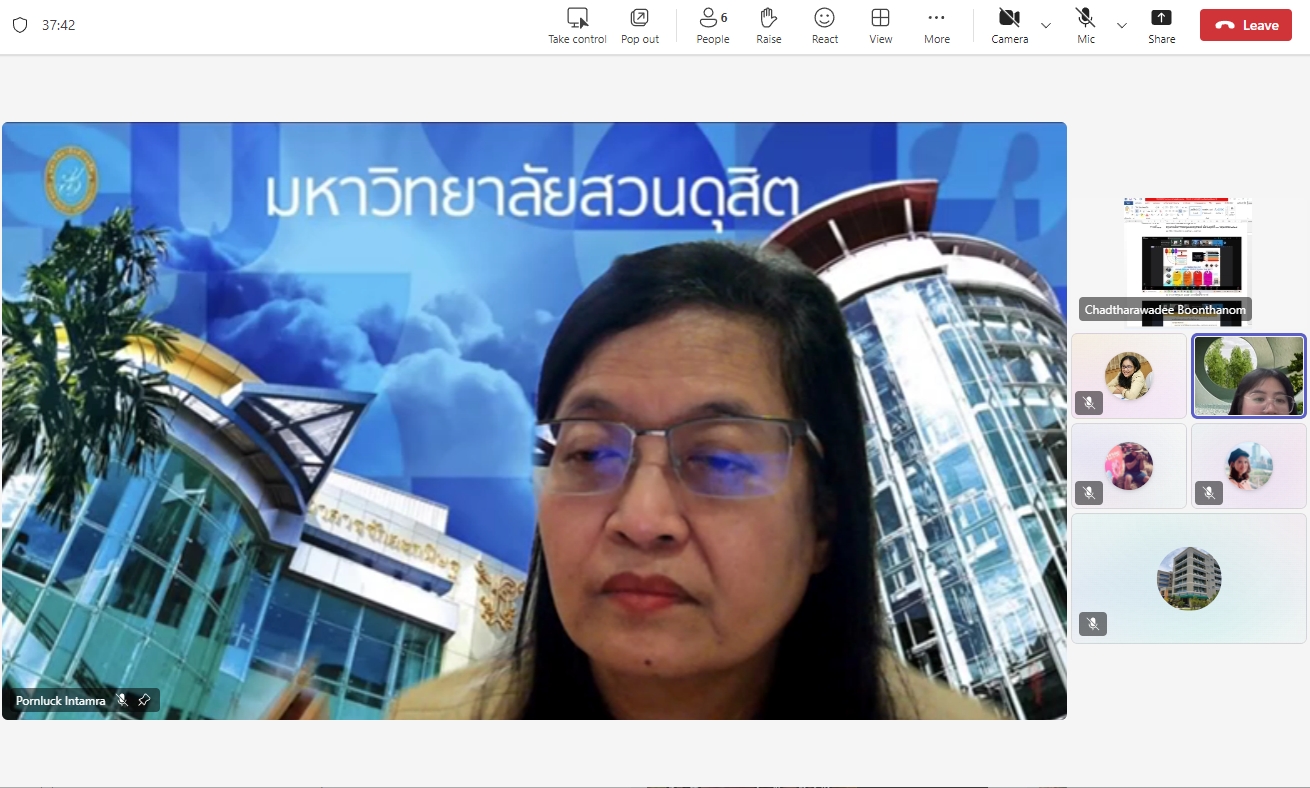Unpin Pornluck Intamra's video

[144, 700]
